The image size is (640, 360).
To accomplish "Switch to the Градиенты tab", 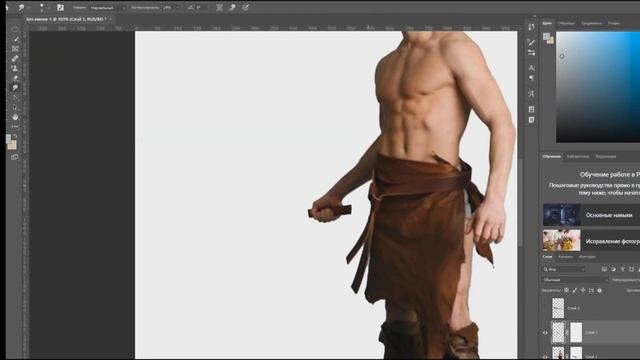I will 591,23.
